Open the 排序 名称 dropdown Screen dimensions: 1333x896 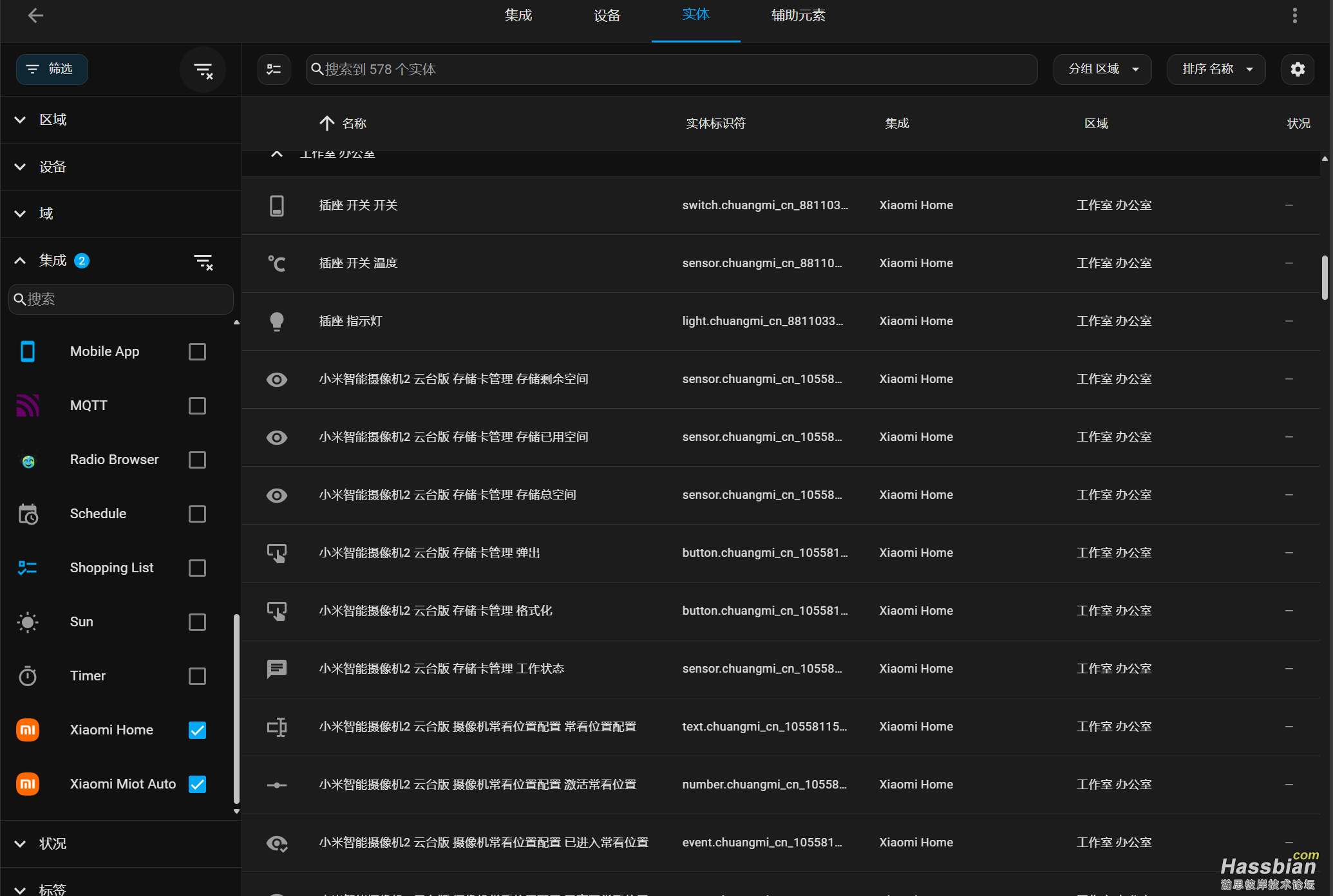(1216, 70)
